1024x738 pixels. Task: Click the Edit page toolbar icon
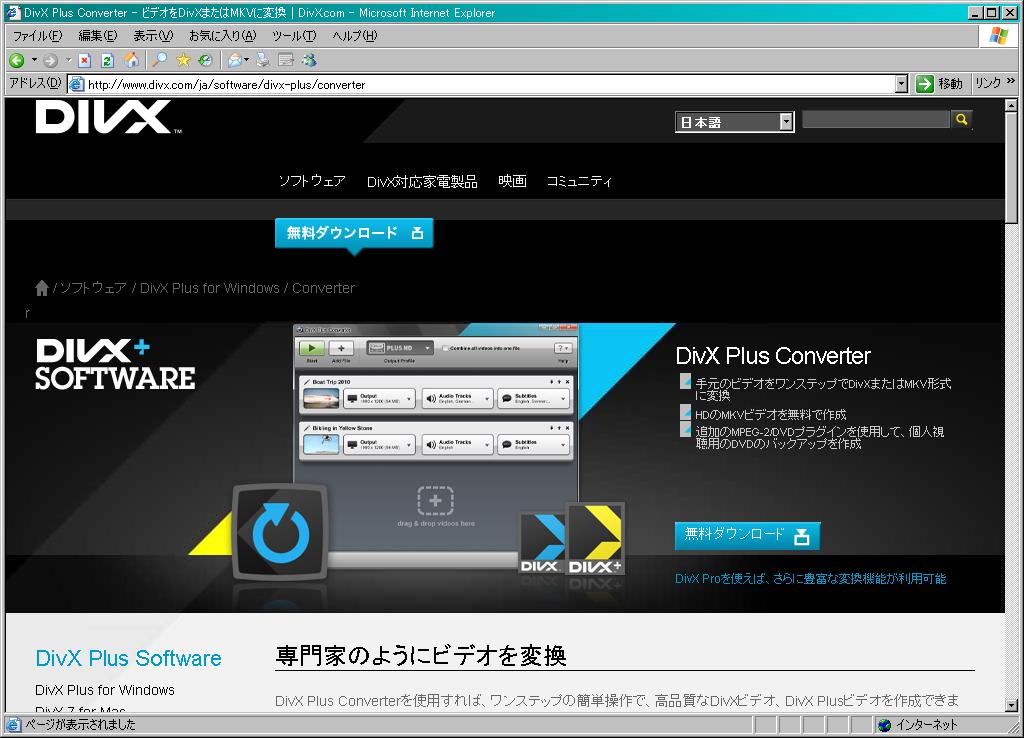tap(286, 61)
